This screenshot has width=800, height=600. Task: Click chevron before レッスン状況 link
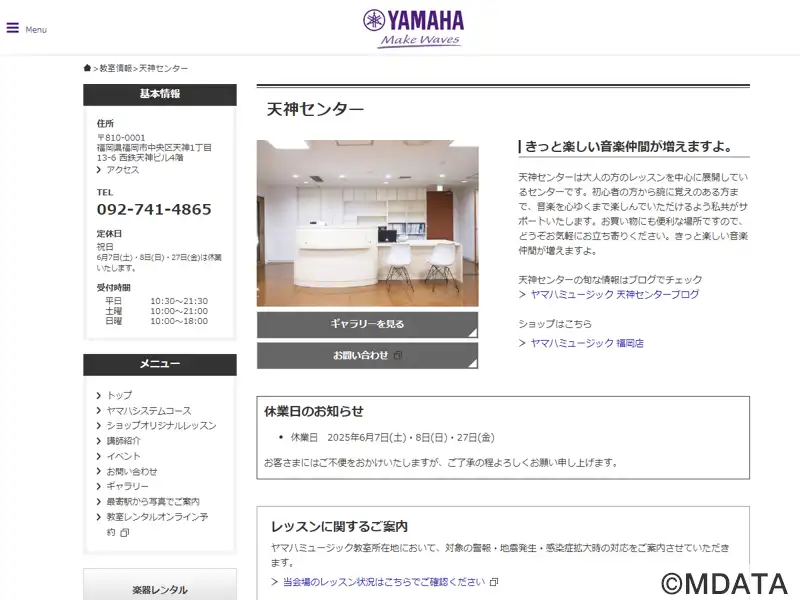coord(274,582)
